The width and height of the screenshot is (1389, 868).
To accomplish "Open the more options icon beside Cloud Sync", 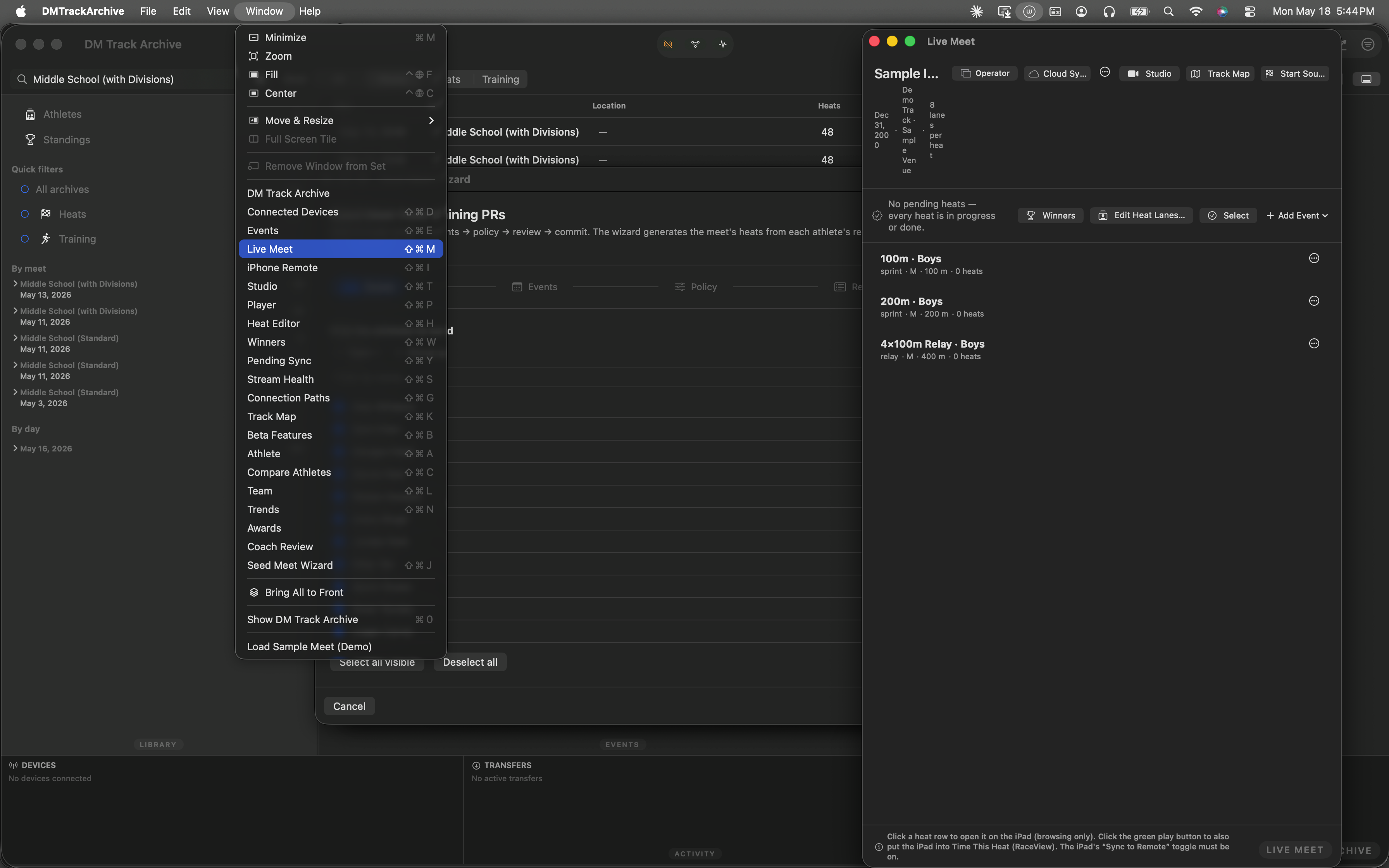I will tap(1105, 72).
